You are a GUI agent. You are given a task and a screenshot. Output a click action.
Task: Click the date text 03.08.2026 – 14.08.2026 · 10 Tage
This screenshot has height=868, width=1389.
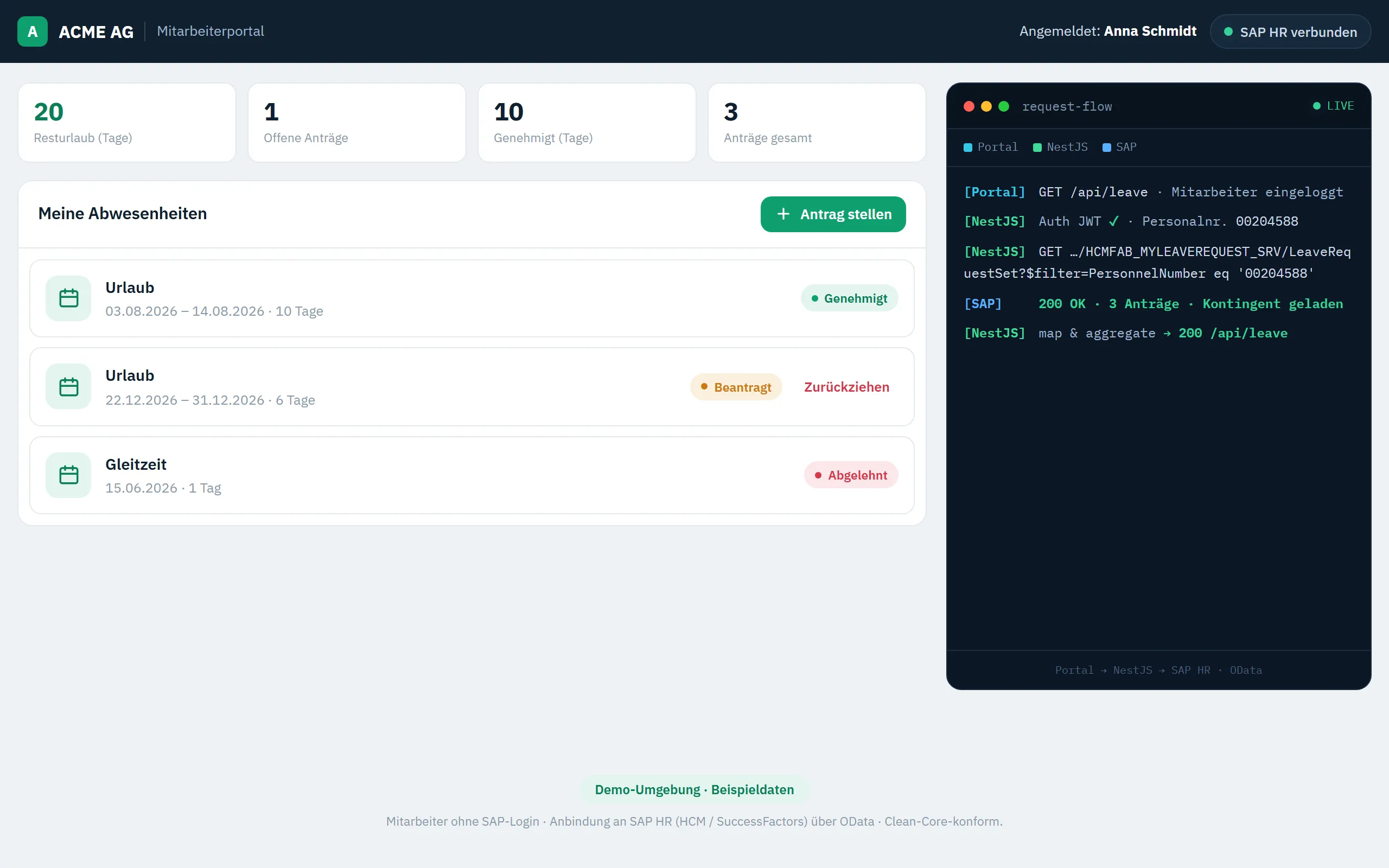click(214, 310)
